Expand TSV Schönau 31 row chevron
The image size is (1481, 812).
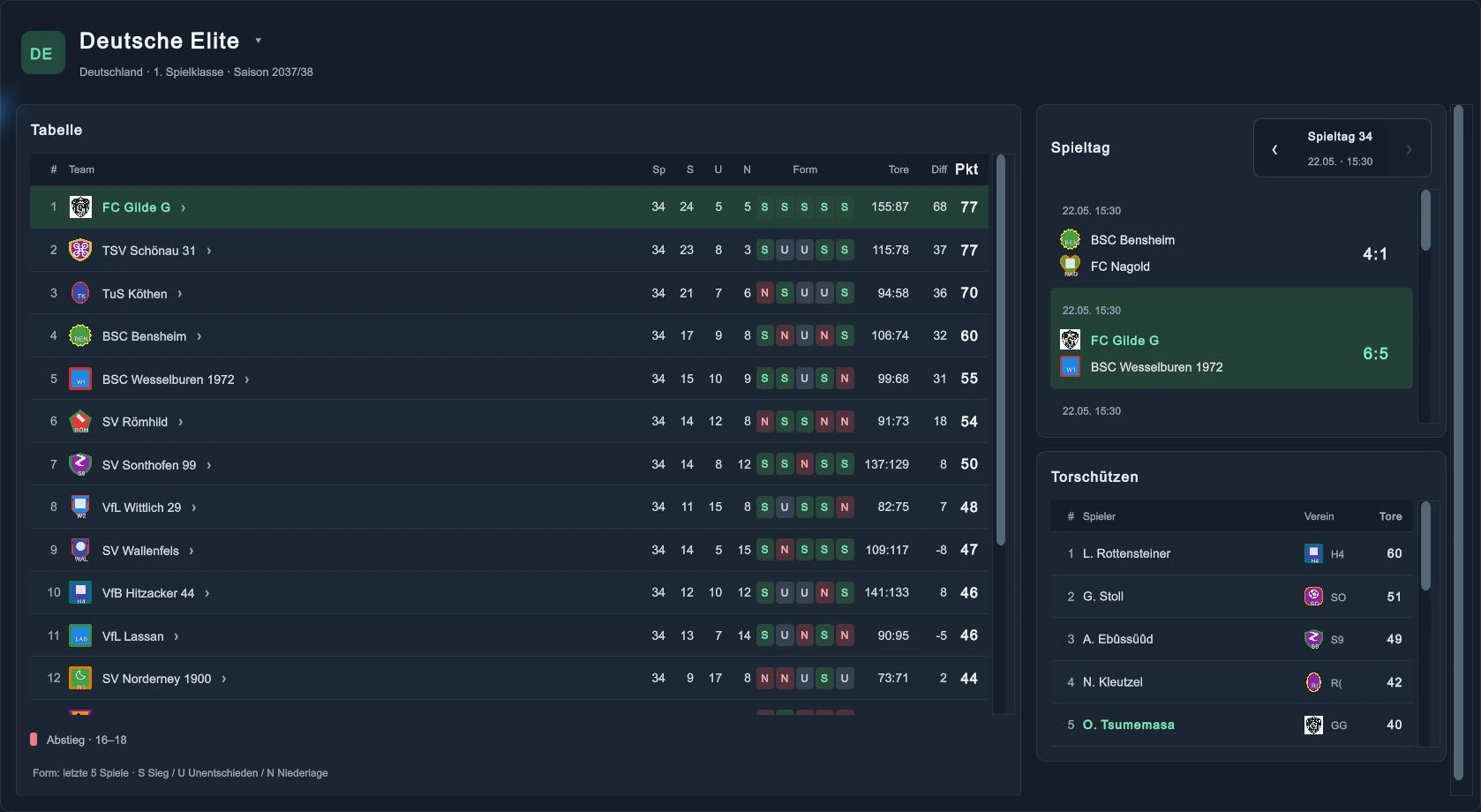point(209,251)
